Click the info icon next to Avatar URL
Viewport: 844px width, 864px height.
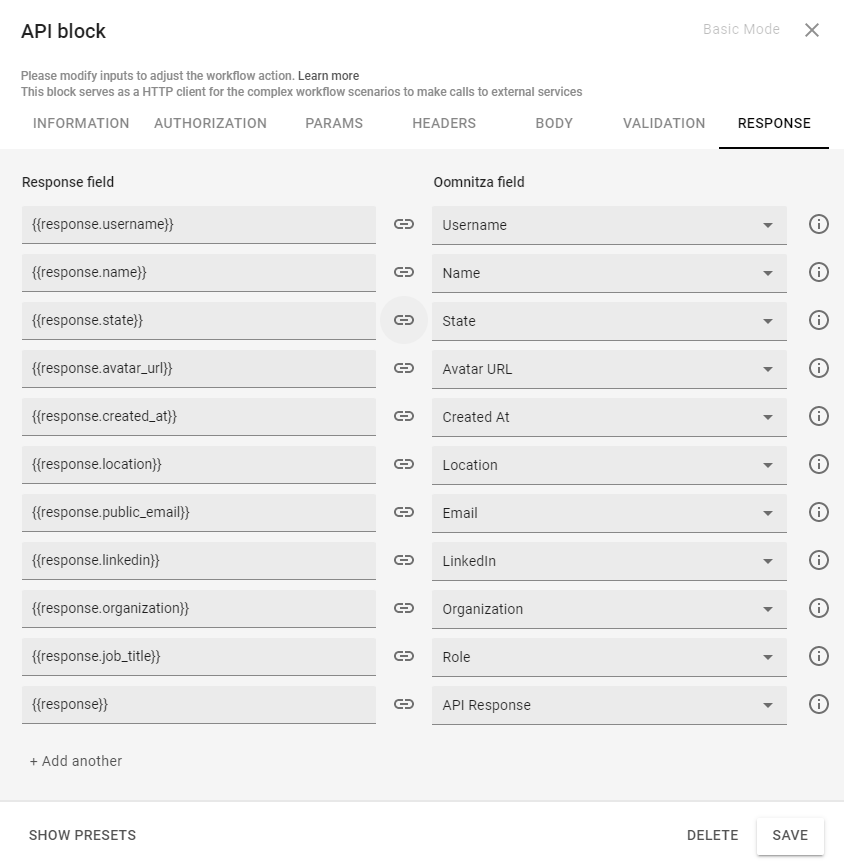[818, 368]
